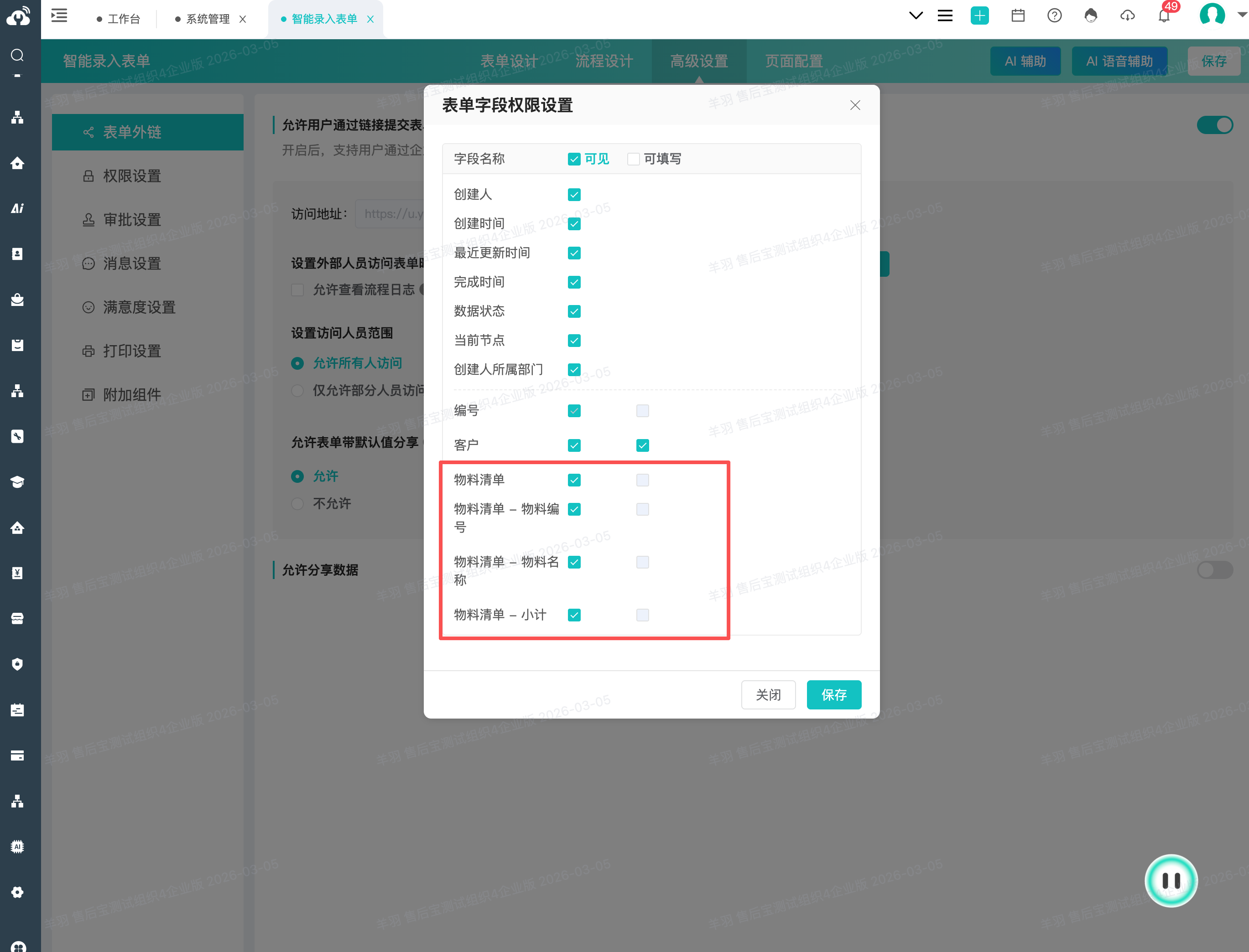Open the calendar icon in top bar
The image size is (1249, 952).
click(1018, 16)
